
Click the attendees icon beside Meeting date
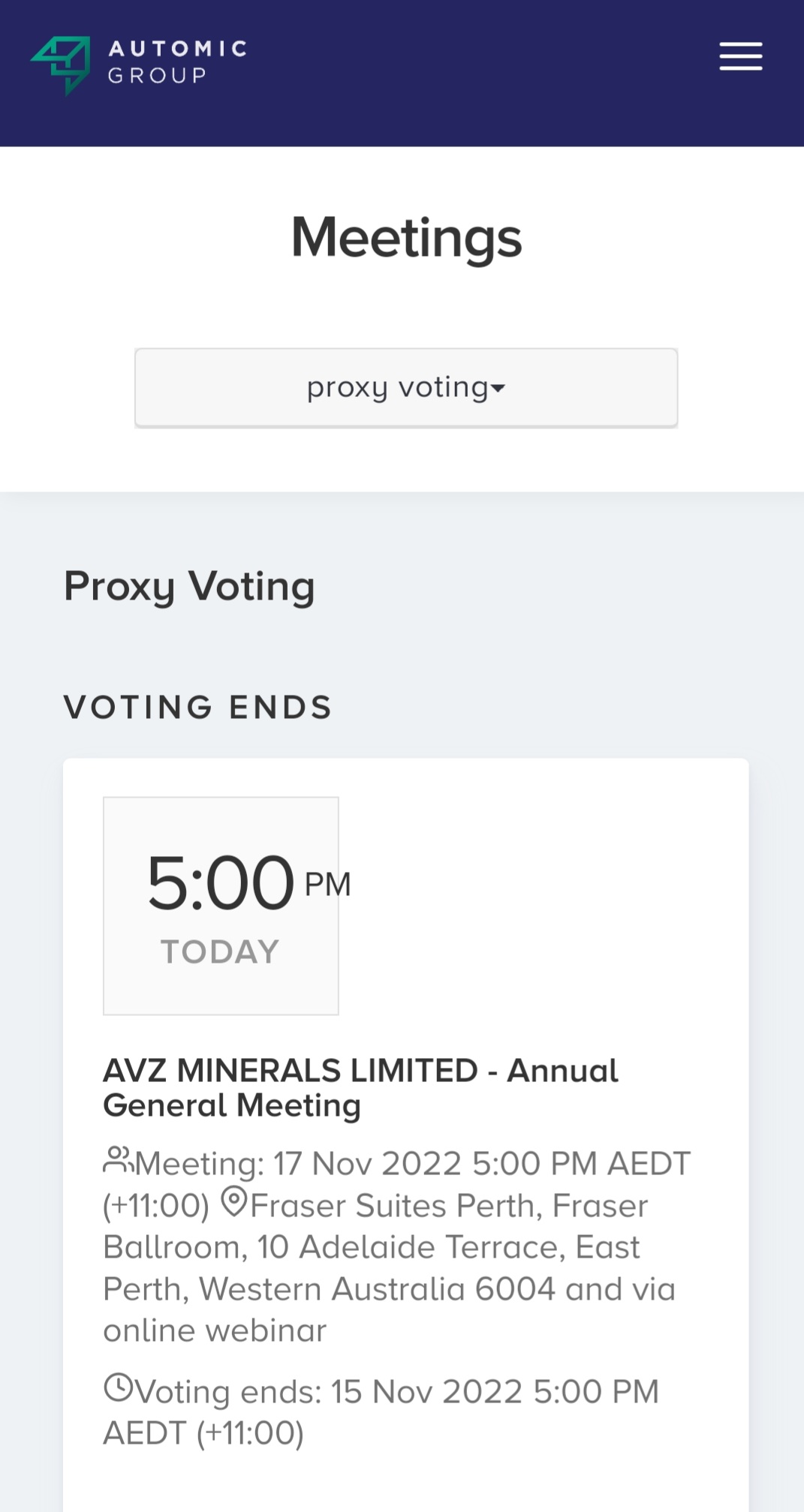117,1160
